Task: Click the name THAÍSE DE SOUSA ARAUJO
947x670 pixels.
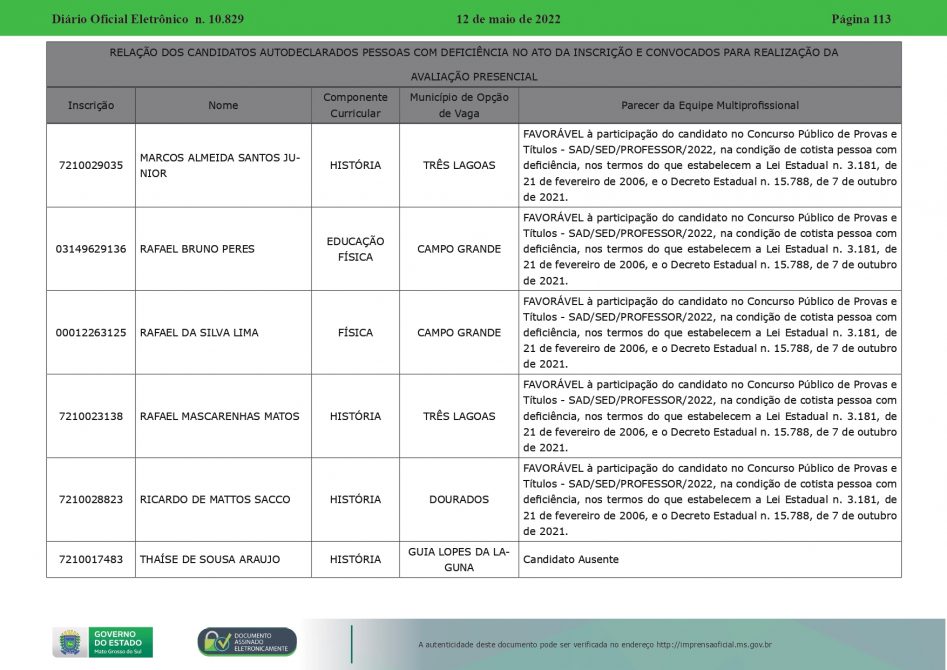Action: coord(210,559)
